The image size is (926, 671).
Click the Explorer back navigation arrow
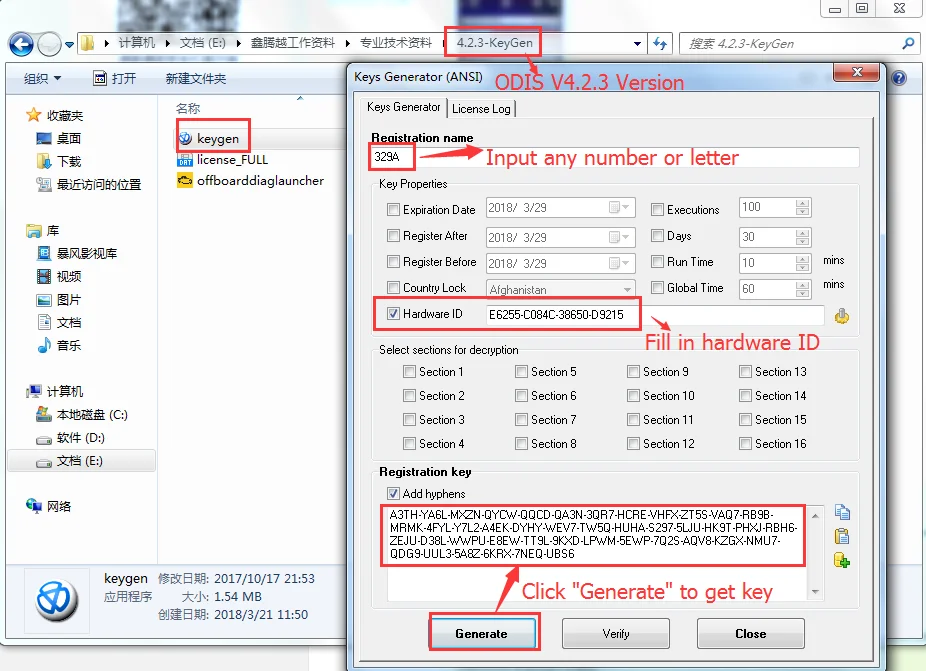[x=21, y=44]
